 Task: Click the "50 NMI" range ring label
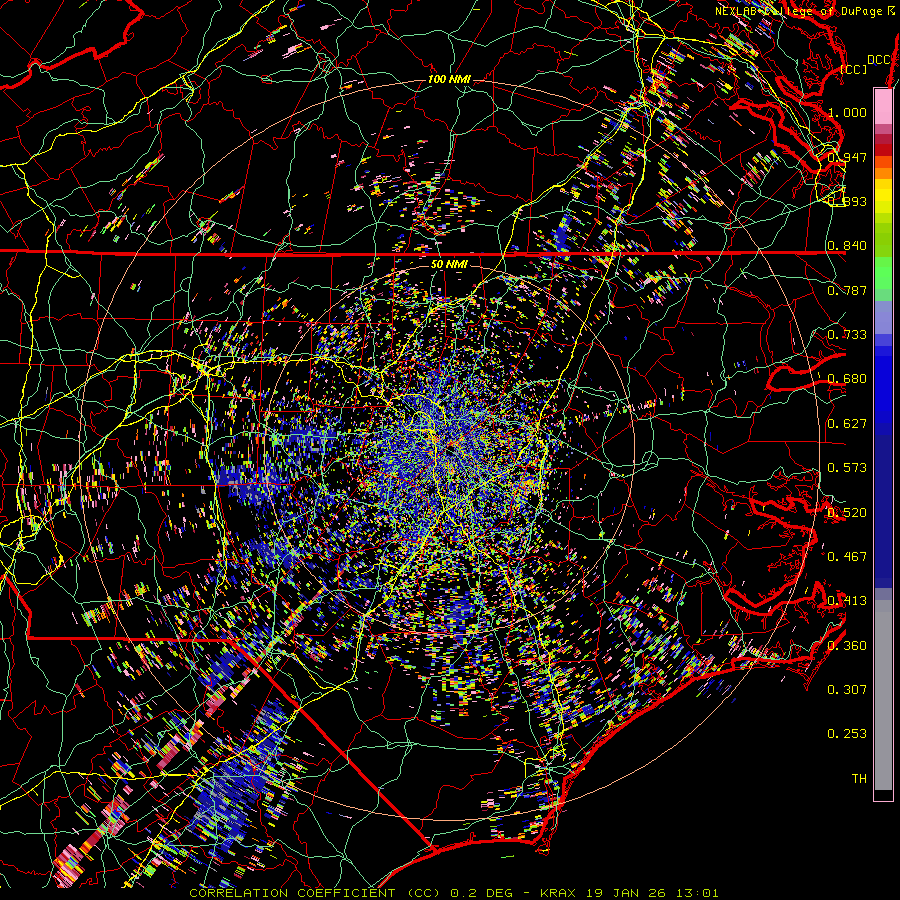pos(449,264)
